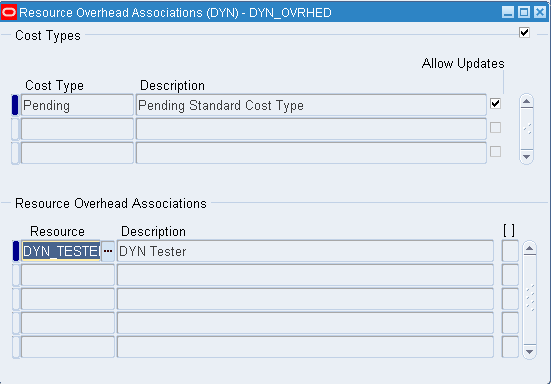Uncheck Allow Updates for Pending cost type
Viewport: 553px width, 384px height.
pyautogui.click(x=496, y=104)
